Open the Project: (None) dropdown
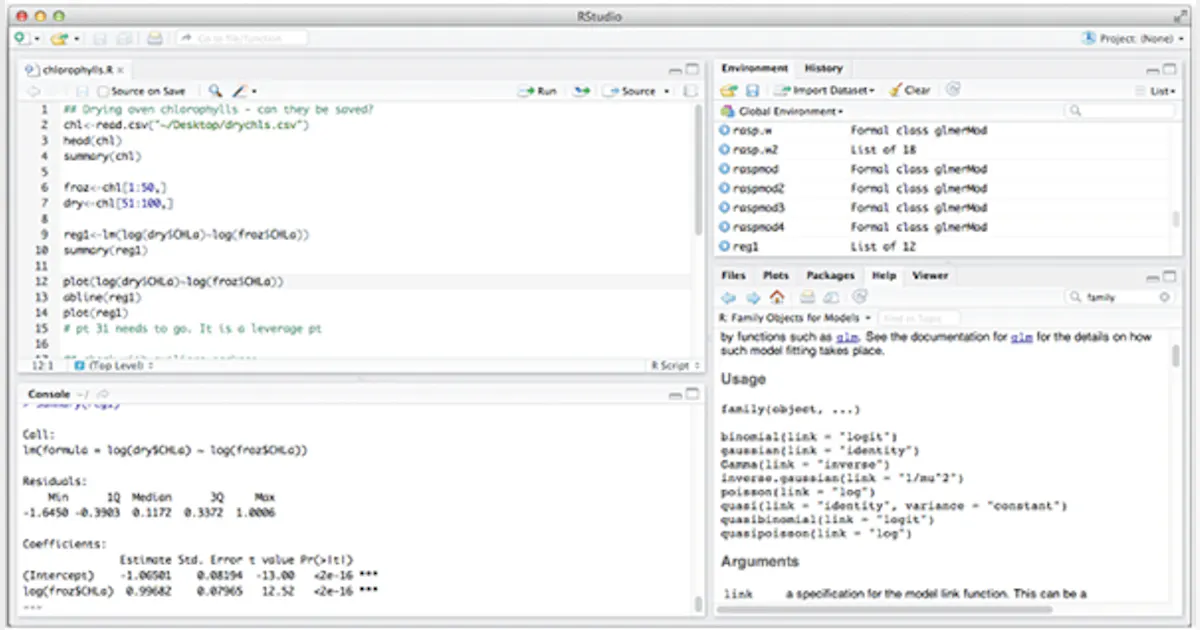 [x=1131, y=38]
